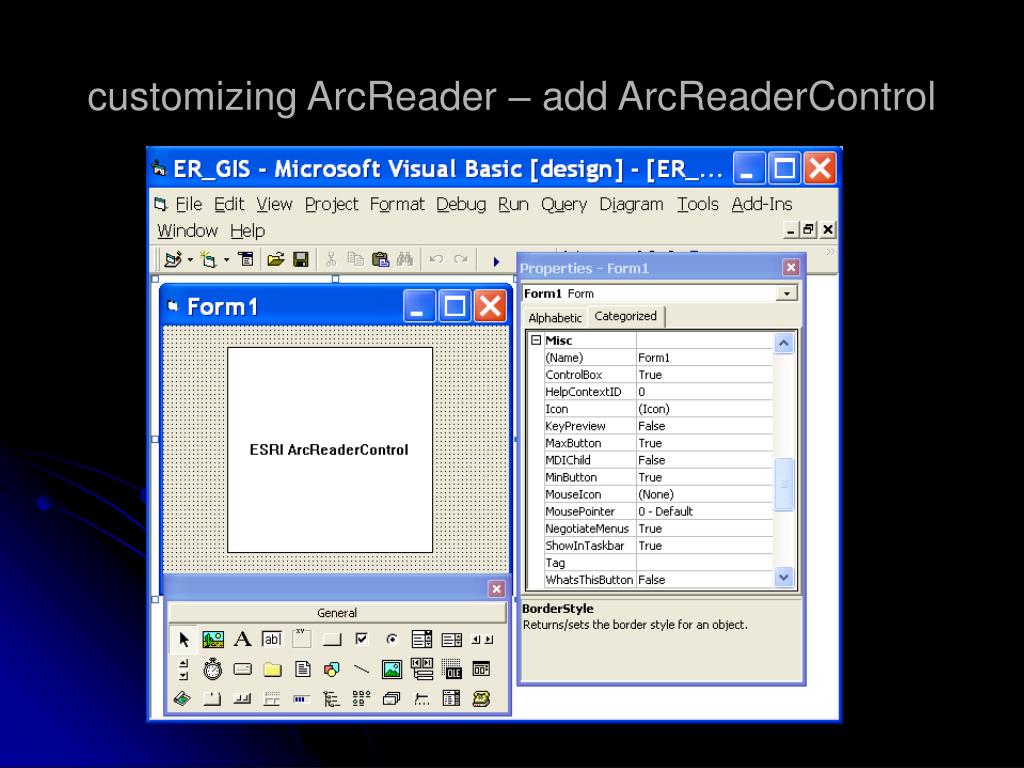Screen dimensions: 1024x768
Task: Select the ComboBox control tool
Action: [x=421, y=639]
